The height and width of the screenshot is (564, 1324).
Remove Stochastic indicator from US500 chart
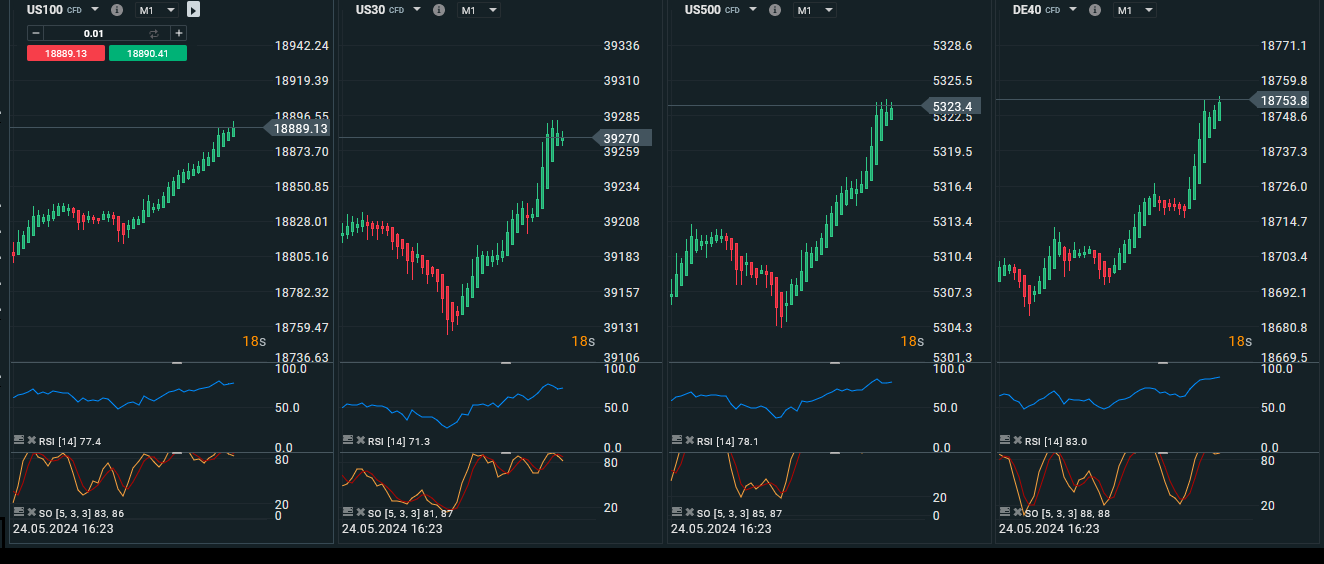pyautogui.click(x=689, y=512)
